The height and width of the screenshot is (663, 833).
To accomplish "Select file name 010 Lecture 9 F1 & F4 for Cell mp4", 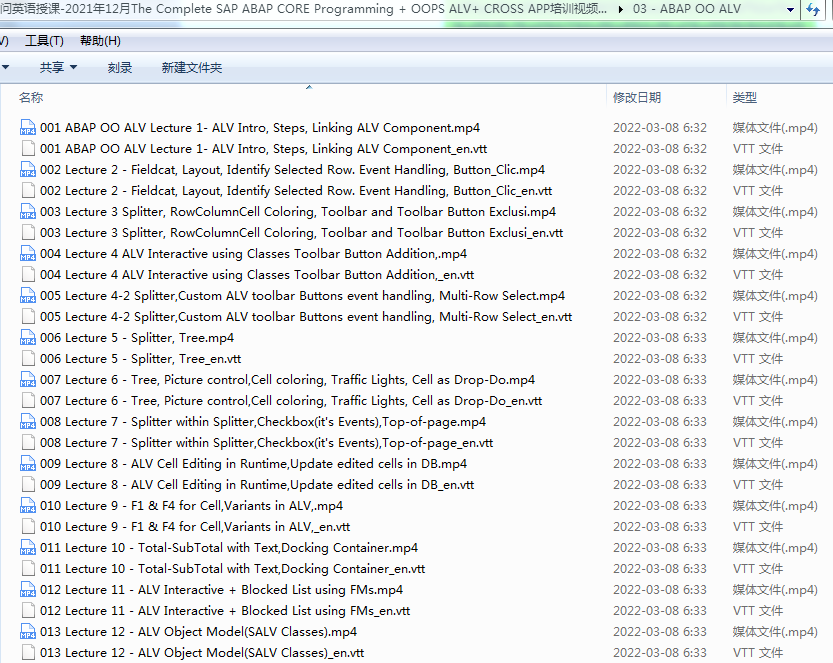I will 192,505.
